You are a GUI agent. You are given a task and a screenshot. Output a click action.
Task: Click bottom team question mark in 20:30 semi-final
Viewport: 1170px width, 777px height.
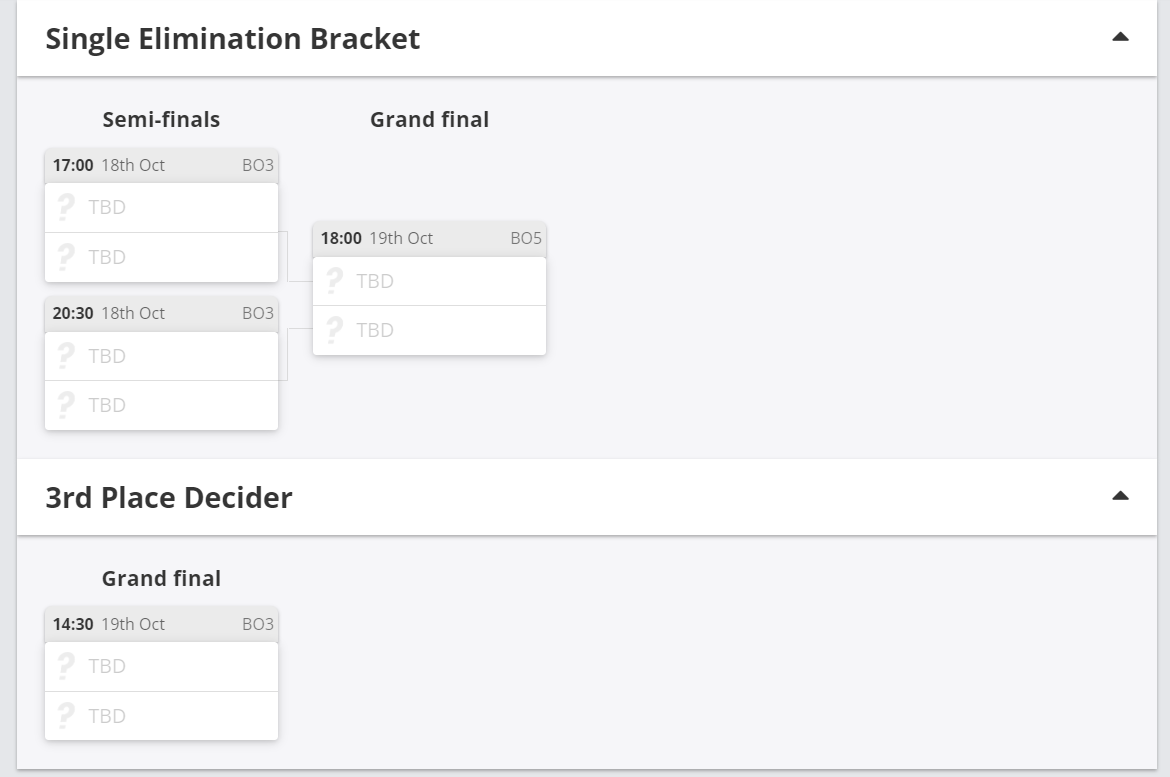66,405
